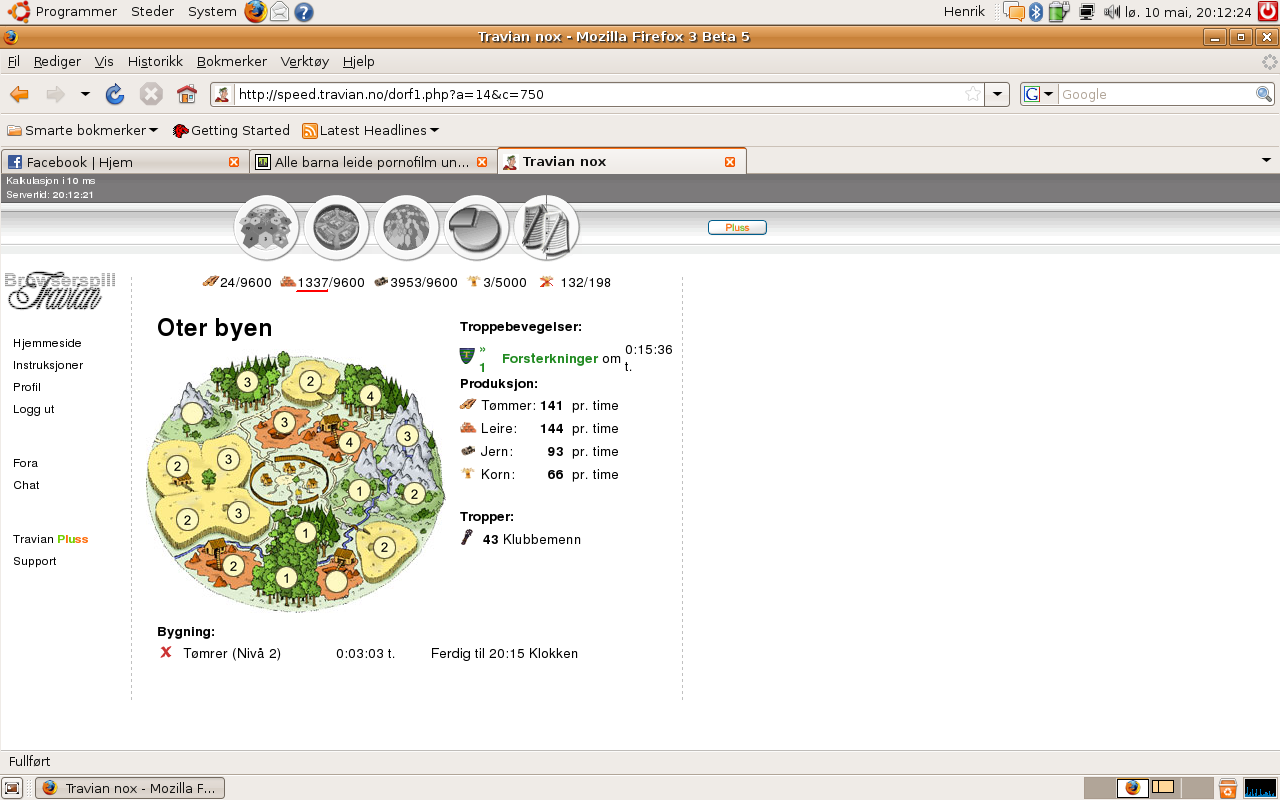Close the Travian nox tab
This screenshot has width=1280, height=800.
[730, 162]
